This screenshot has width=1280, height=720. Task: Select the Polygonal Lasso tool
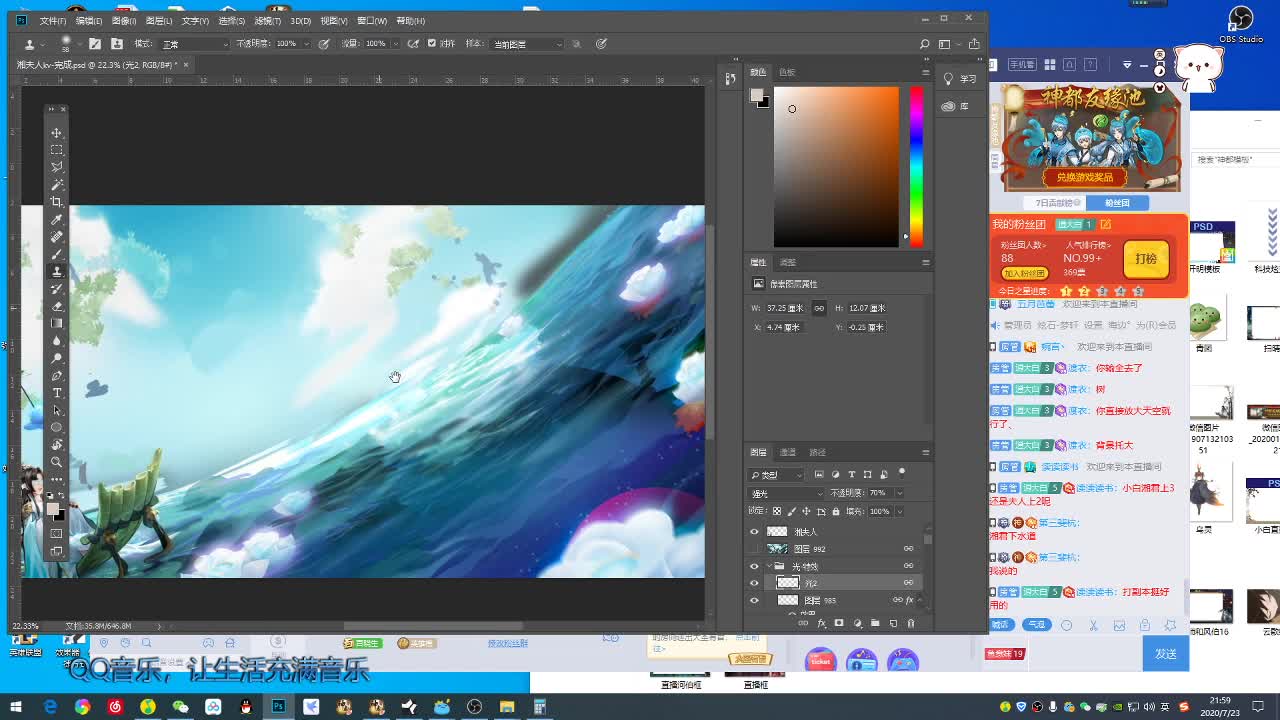[x=57, y=167]
